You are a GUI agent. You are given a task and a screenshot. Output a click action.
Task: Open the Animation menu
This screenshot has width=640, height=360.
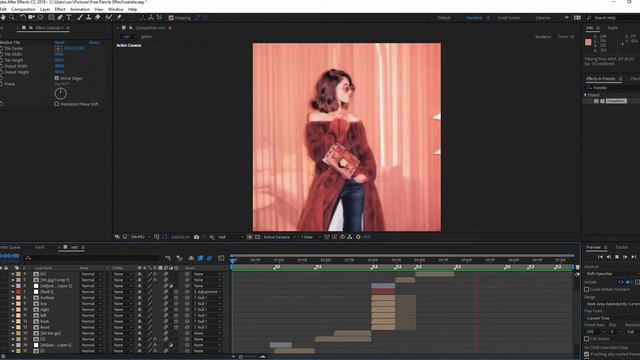80,9
